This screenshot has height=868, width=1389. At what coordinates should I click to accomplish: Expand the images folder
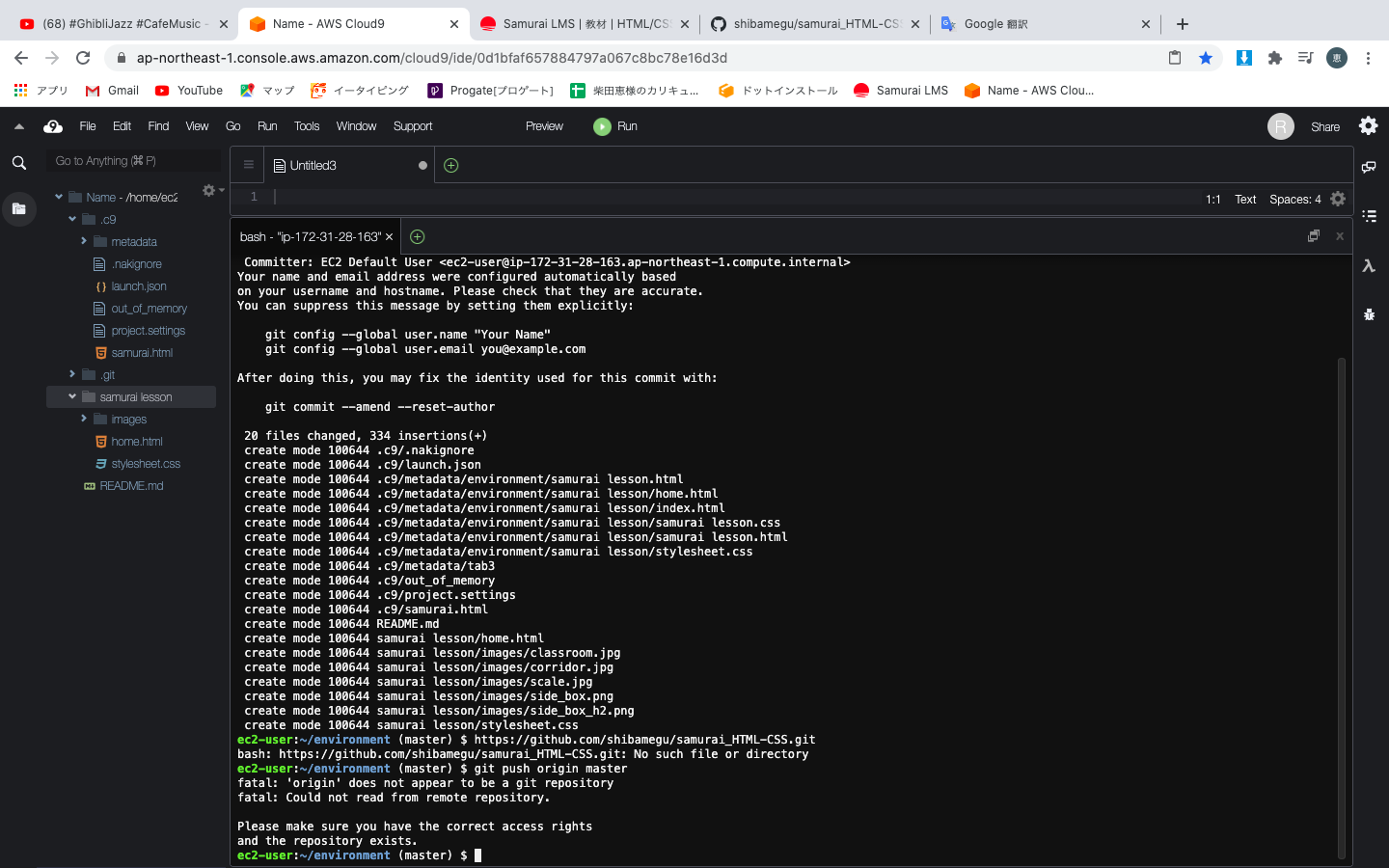coord(84,419)
